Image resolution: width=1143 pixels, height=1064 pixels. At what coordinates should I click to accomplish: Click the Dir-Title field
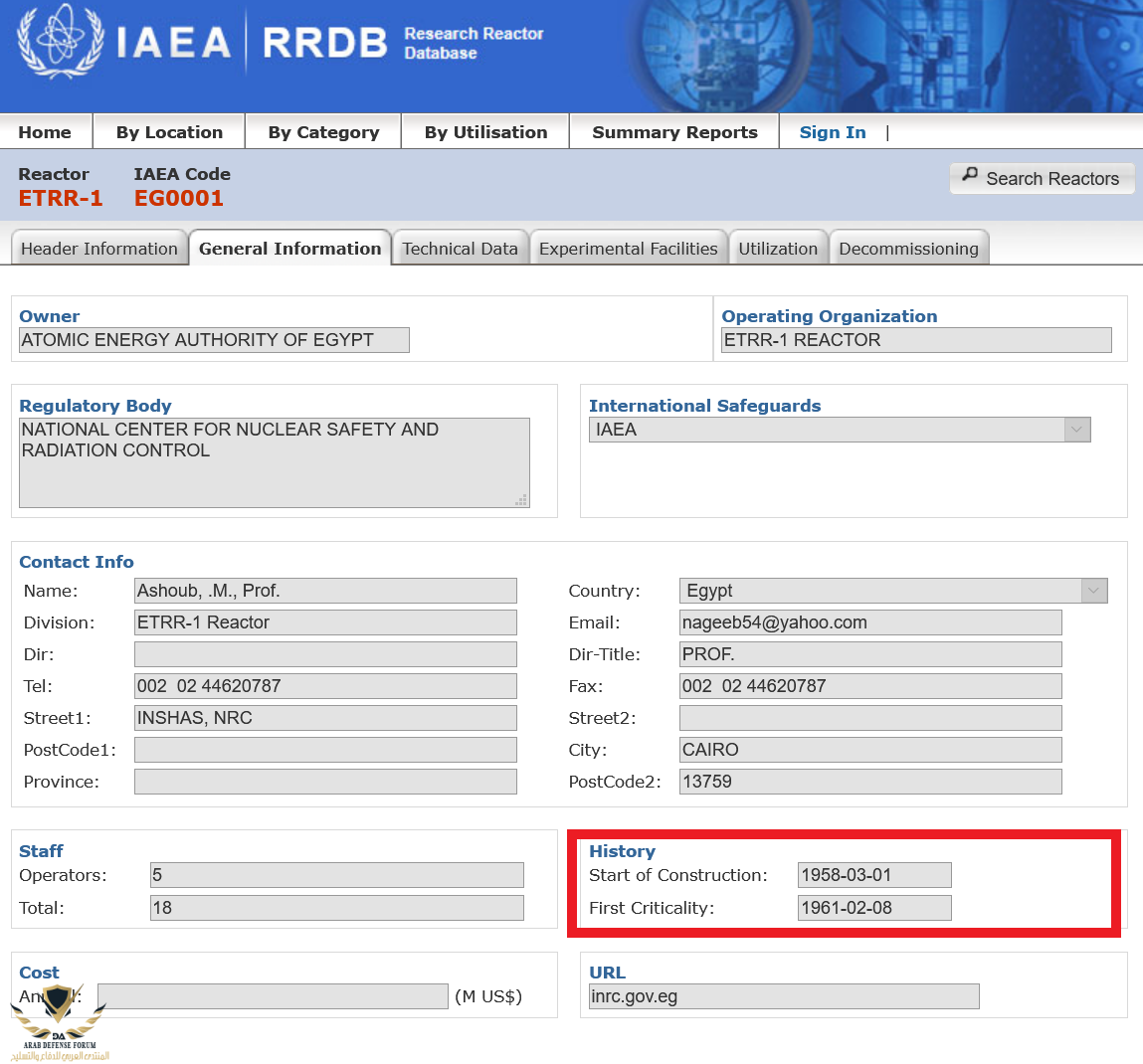(x=870, y=653)
